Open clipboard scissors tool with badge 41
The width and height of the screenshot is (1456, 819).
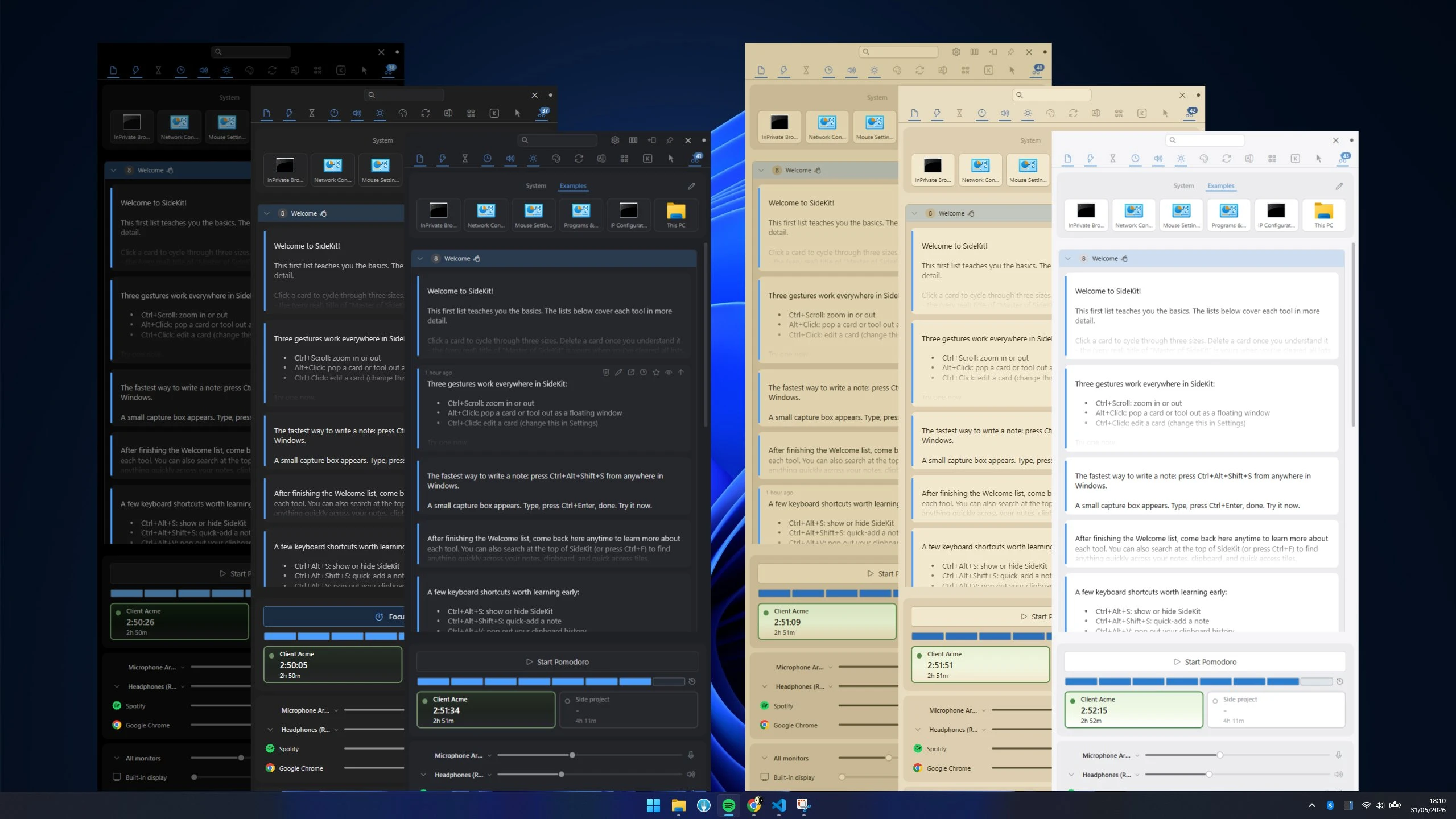(x=695, y=159)
